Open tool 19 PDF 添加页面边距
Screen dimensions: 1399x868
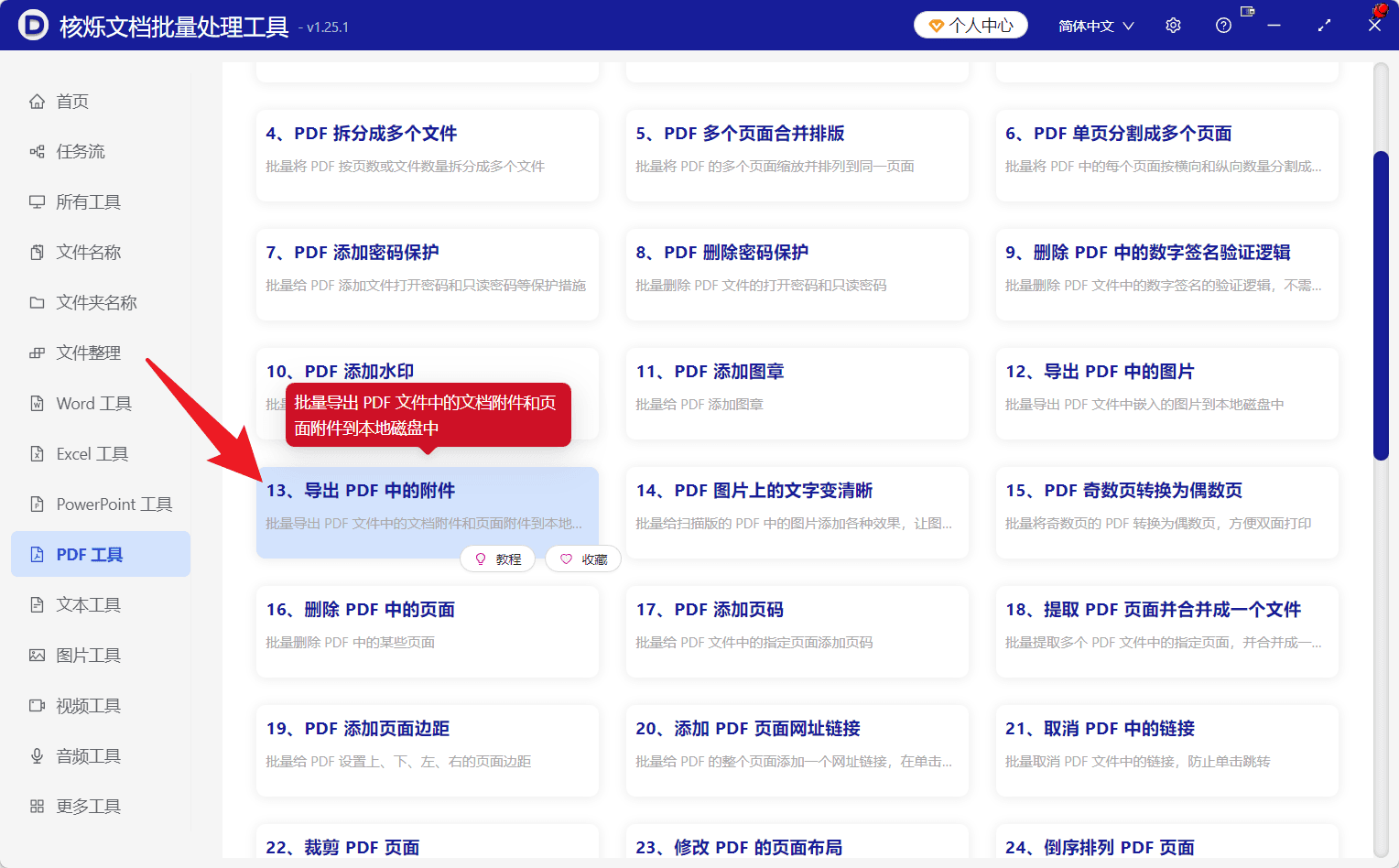pyautogui.click(x=428, y=751)
